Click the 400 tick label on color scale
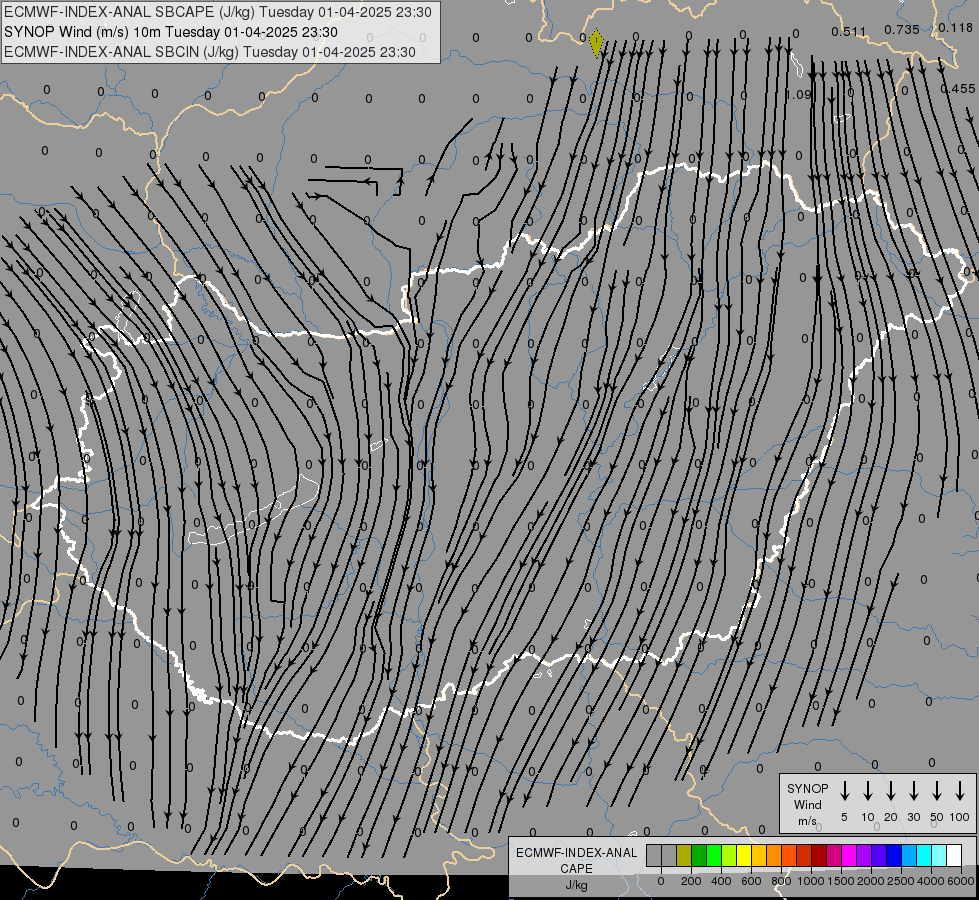Image resolution: width=979 pixels, height=900 pixels. point(721,881)
